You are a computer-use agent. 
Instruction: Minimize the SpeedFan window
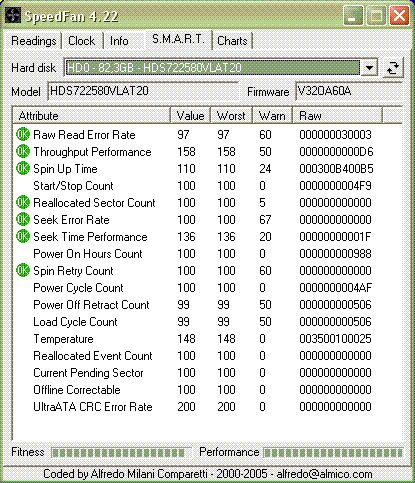click(x=353, y=15)
